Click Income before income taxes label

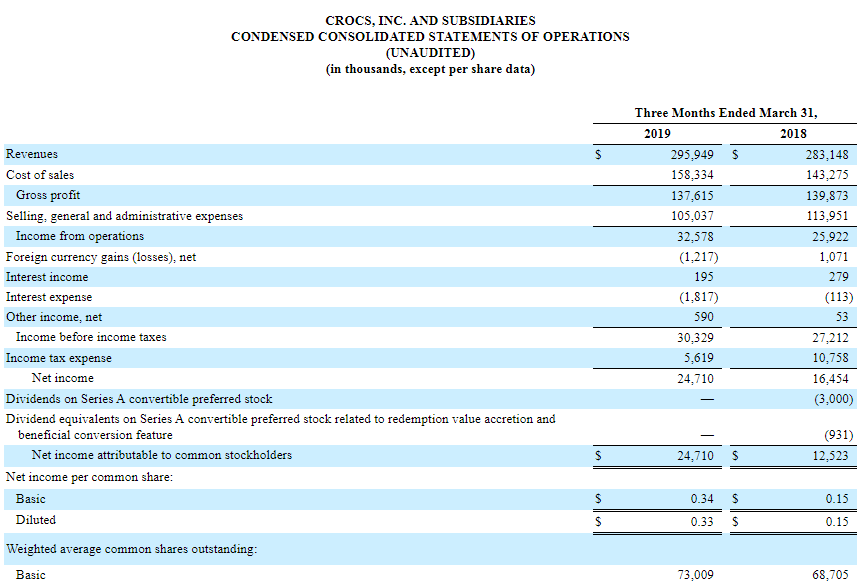(91, 337)
